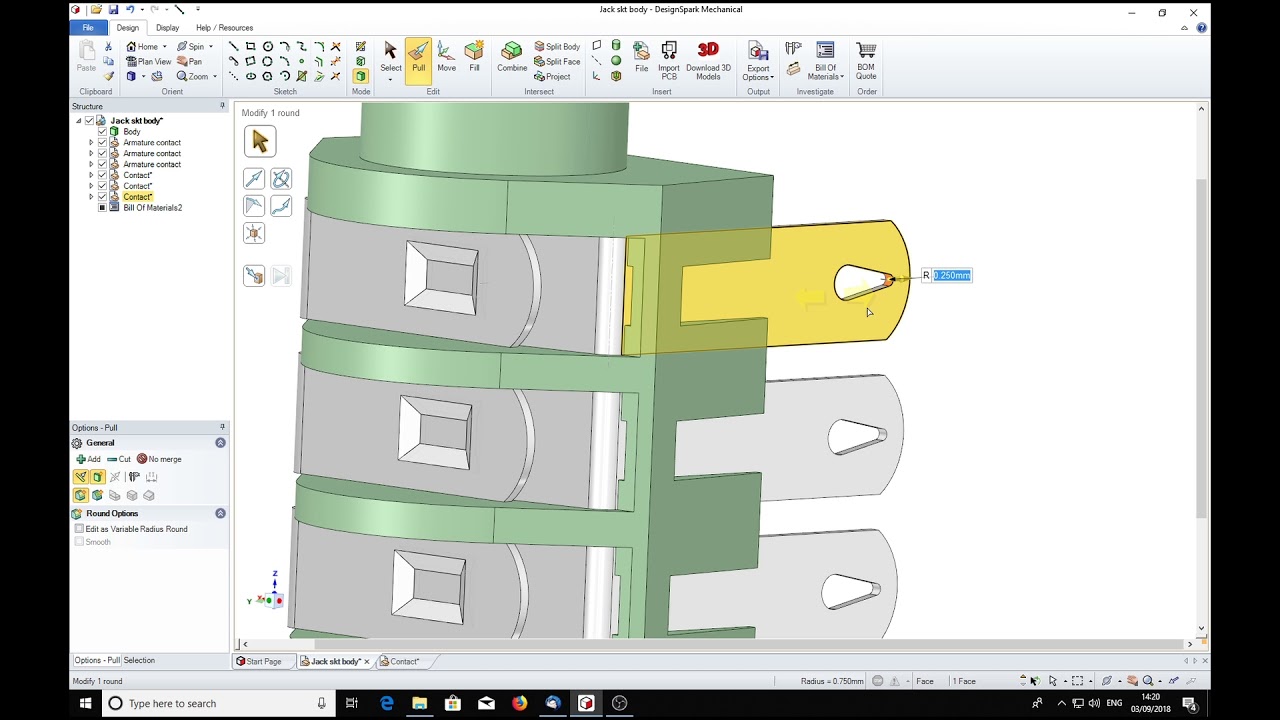
Task: Open the Help / Resources tab
Action: point(224,27)
